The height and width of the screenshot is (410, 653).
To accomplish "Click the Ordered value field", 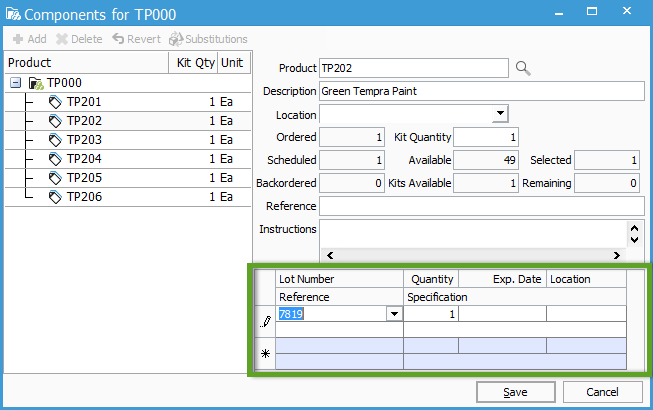I will [x=352, y=137].
